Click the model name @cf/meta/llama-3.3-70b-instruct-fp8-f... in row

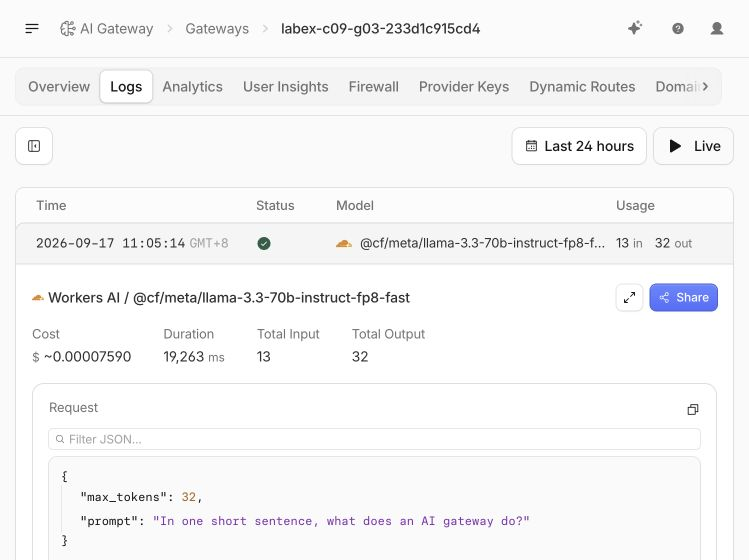tap(482, 243)
